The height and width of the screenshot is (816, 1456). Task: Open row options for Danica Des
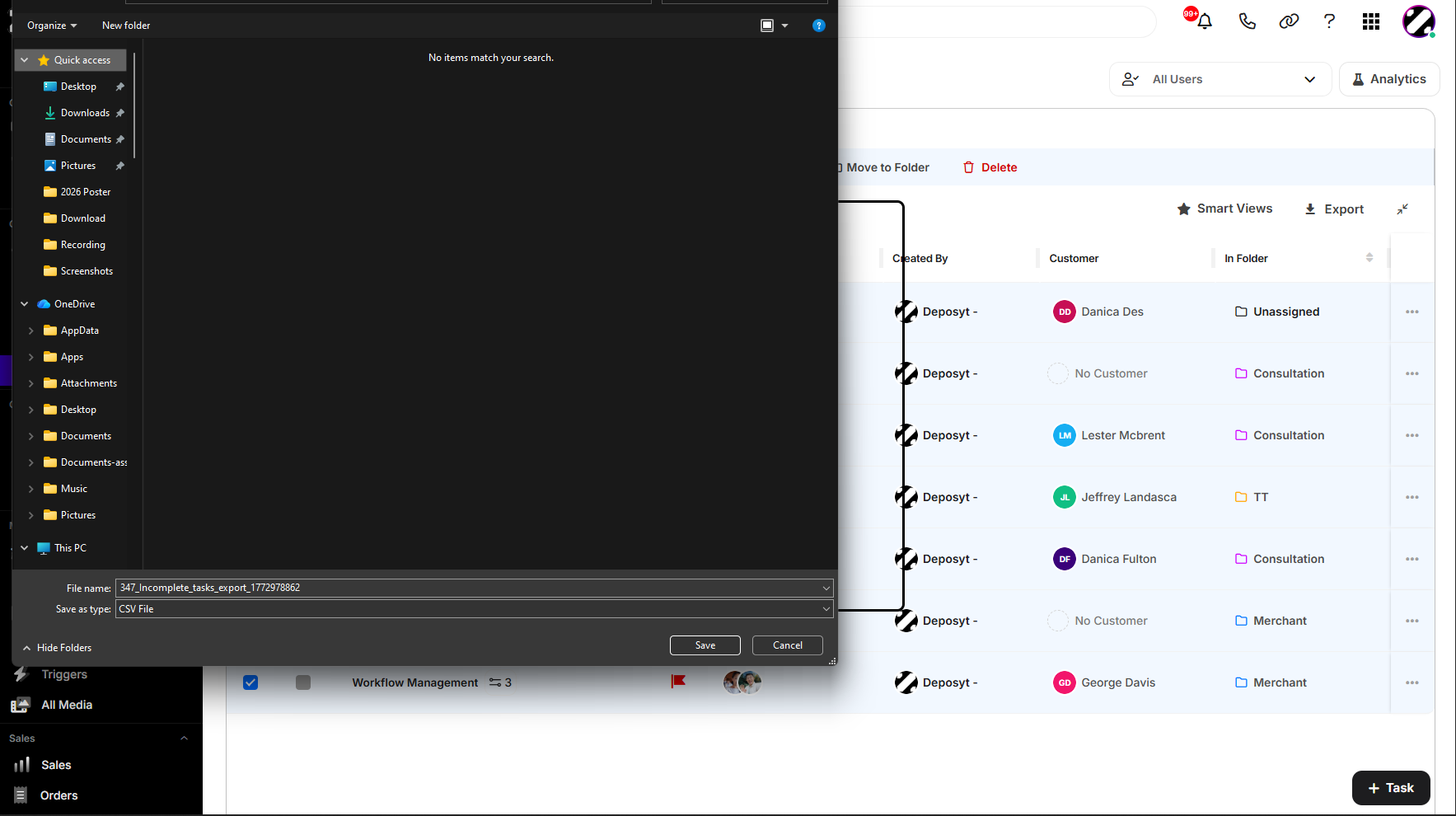1412,312
